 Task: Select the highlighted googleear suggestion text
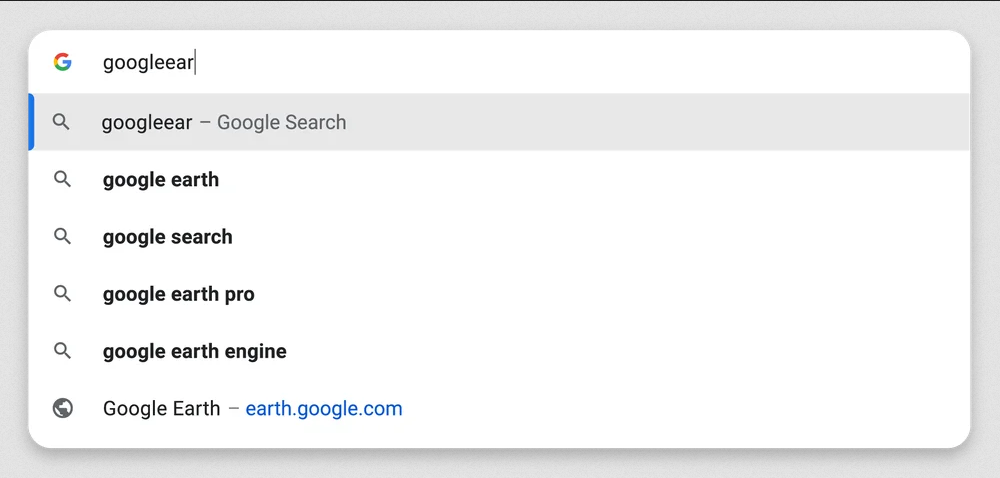147,122
